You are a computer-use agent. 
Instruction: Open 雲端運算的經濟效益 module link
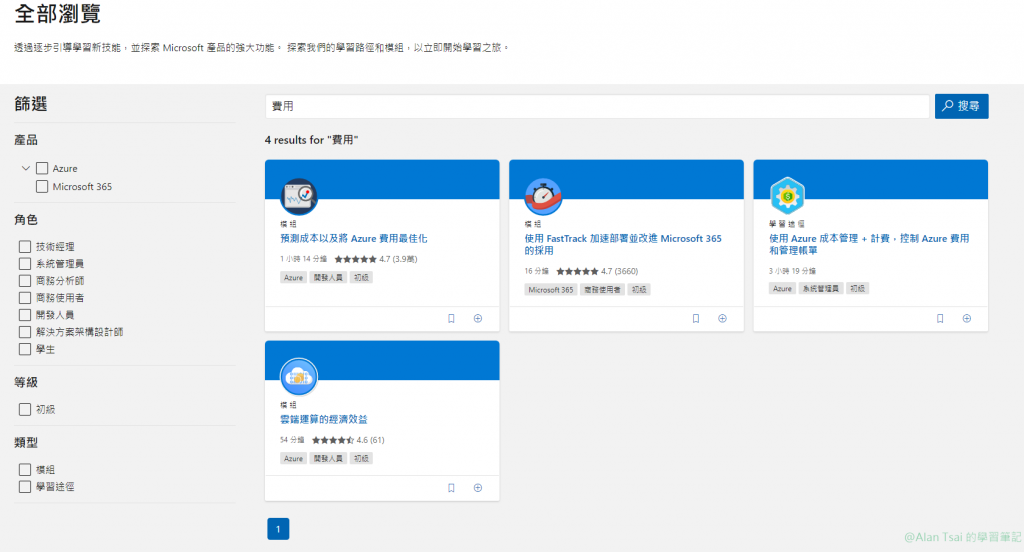(324, 419)
